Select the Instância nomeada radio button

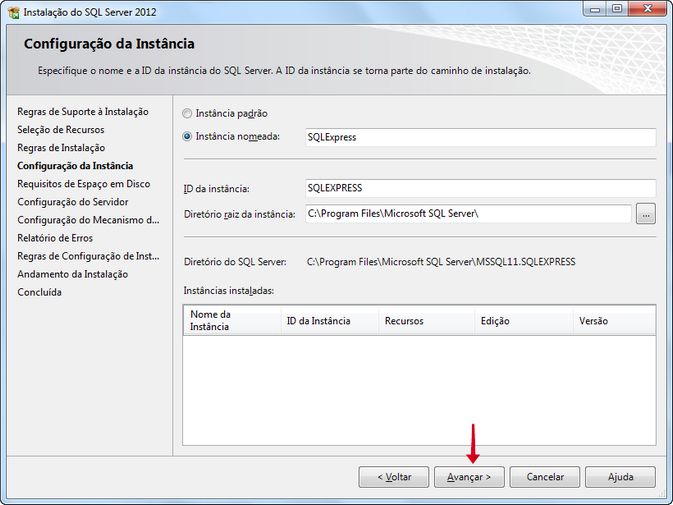(x=187, y=136)
